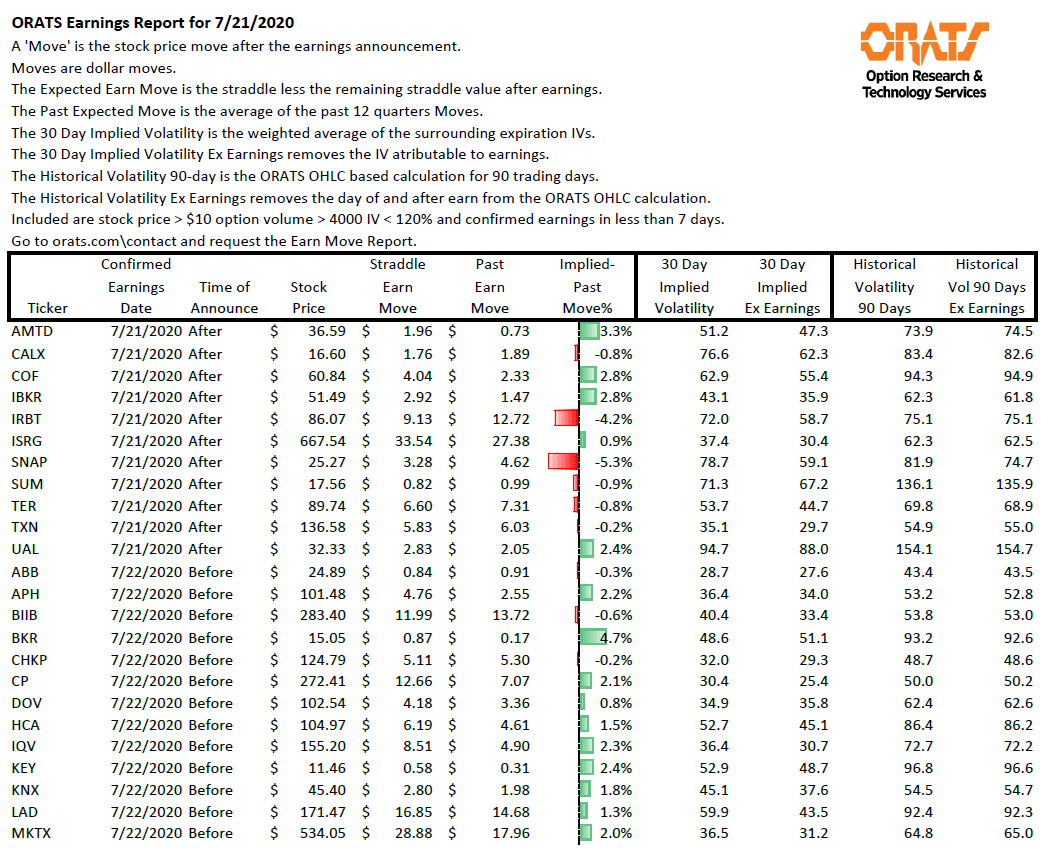Click the MKTX ticker cell
The height and width of the screenshot is (848, 1041).
click(x=31, y=833)
